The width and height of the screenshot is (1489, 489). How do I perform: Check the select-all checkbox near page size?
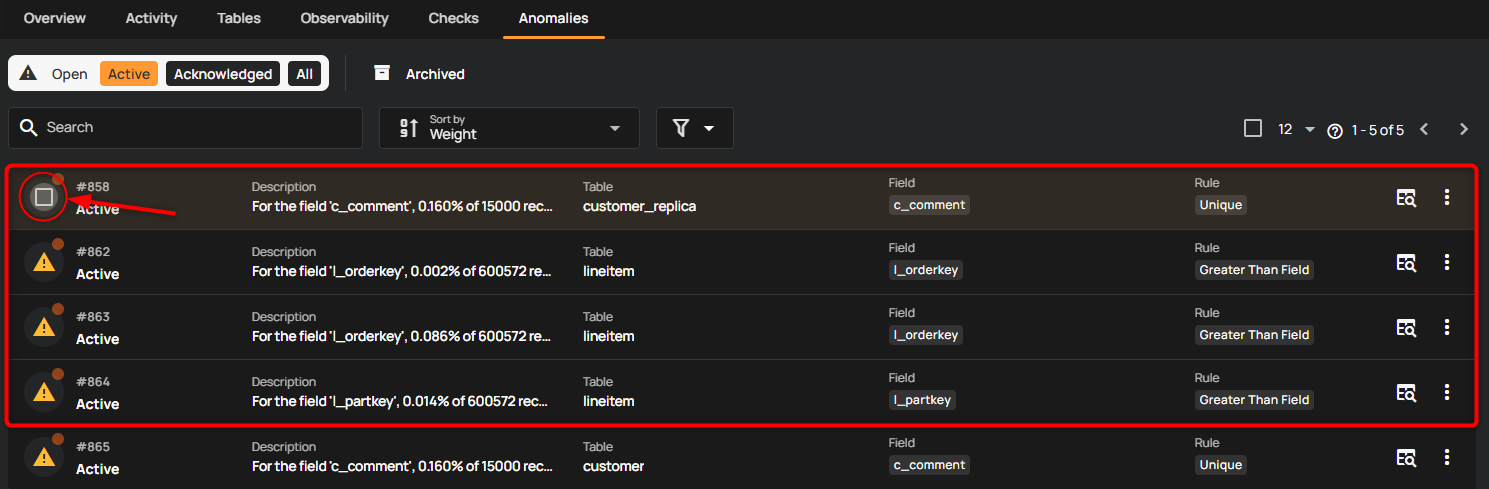pyautogui.click(x=1252, y=128)
